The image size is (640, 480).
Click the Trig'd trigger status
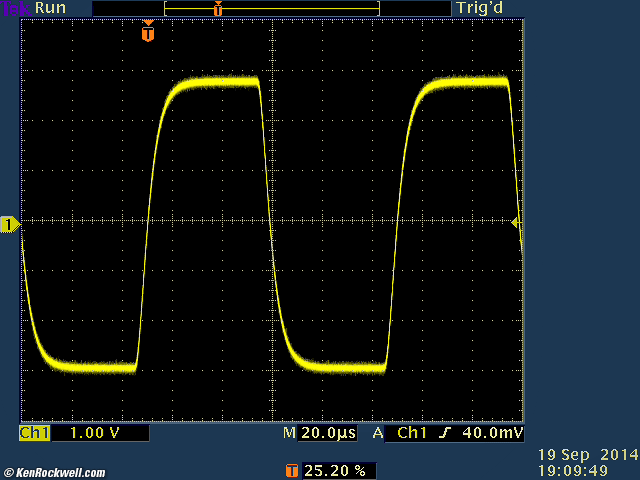tap(480, 8)
